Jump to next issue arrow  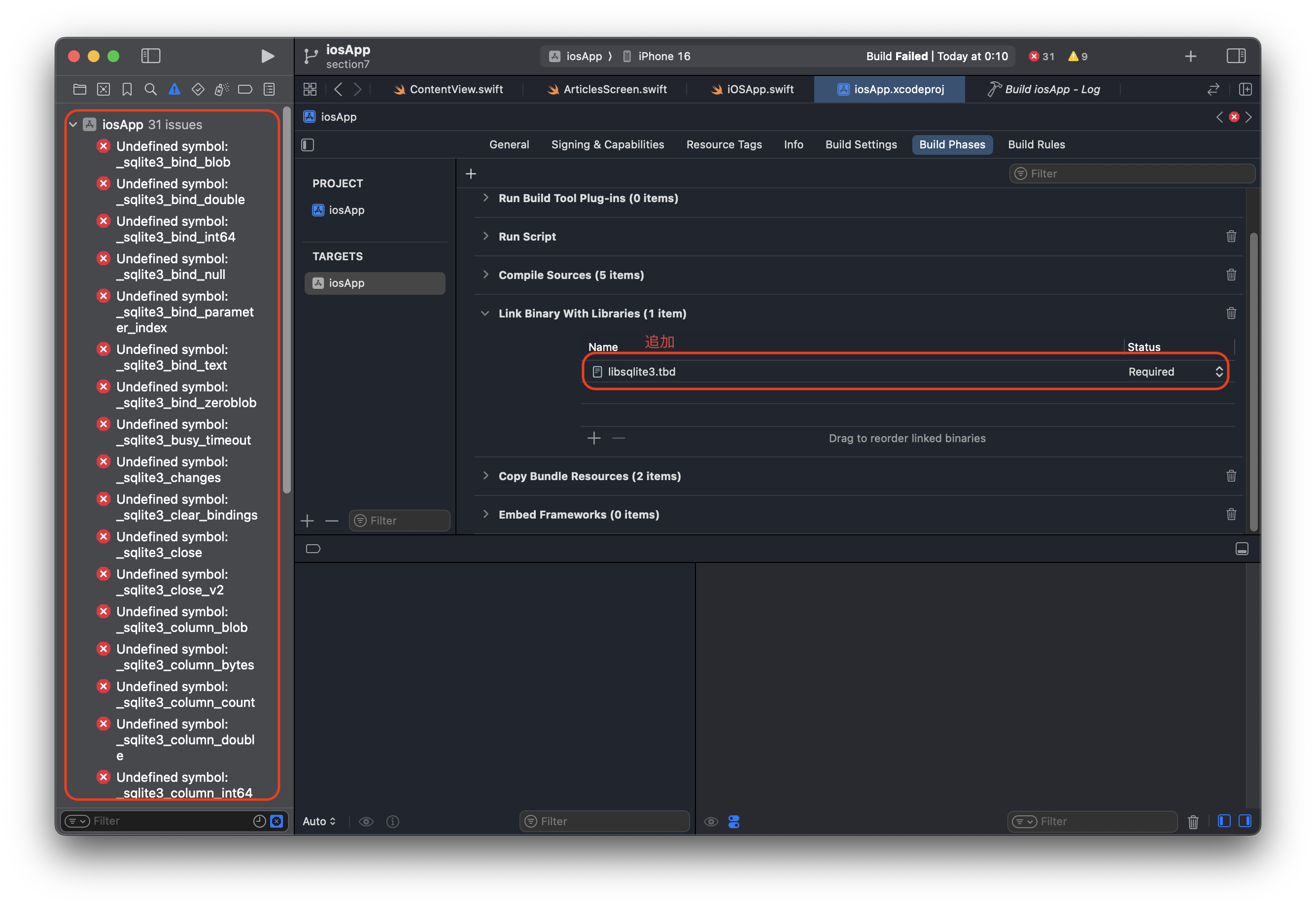[1248, 117]
